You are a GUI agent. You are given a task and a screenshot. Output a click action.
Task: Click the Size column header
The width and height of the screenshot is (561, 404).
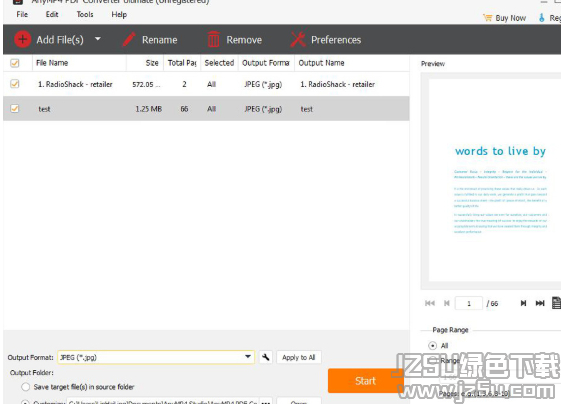145,63
